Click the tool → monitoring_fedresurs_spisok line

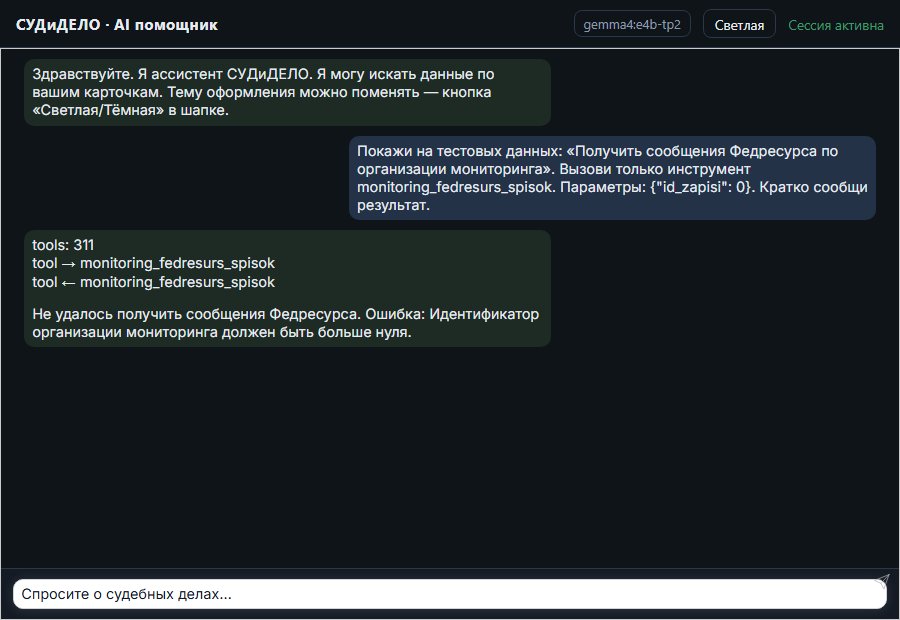click(x=153, y=263)
